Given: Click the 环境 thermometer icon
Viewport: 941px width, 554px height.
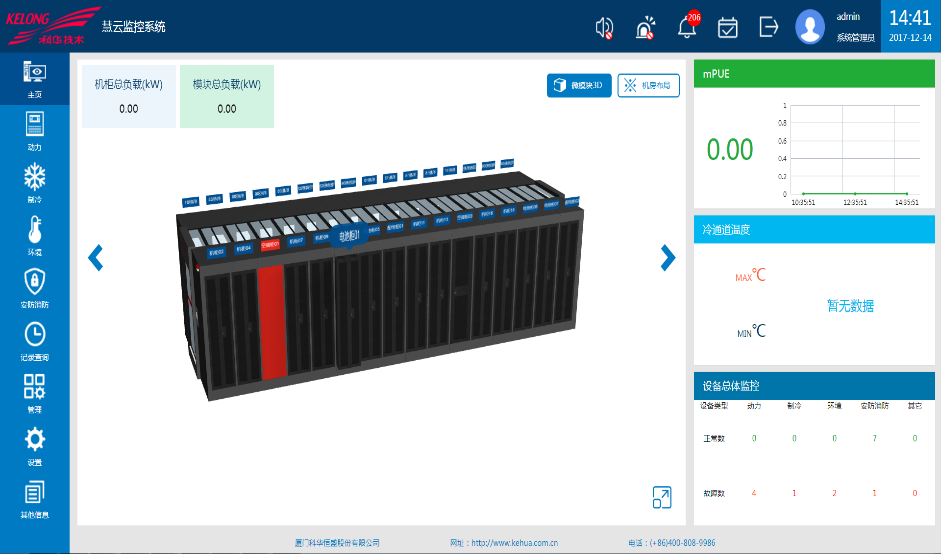Looking at the screenshot, I should click(34, 230).
